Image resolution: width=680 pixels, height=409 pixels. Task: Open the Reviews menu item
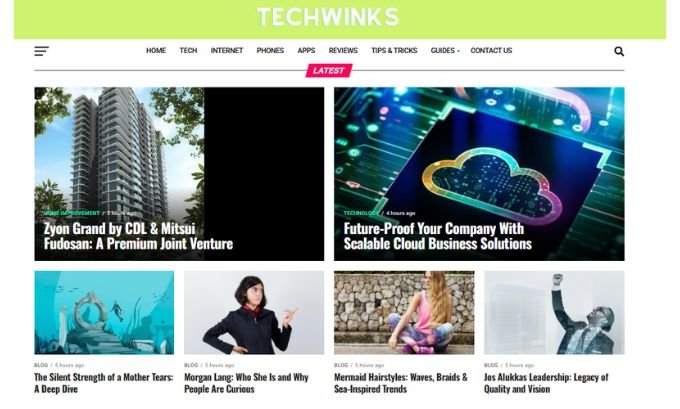[343, 51]
